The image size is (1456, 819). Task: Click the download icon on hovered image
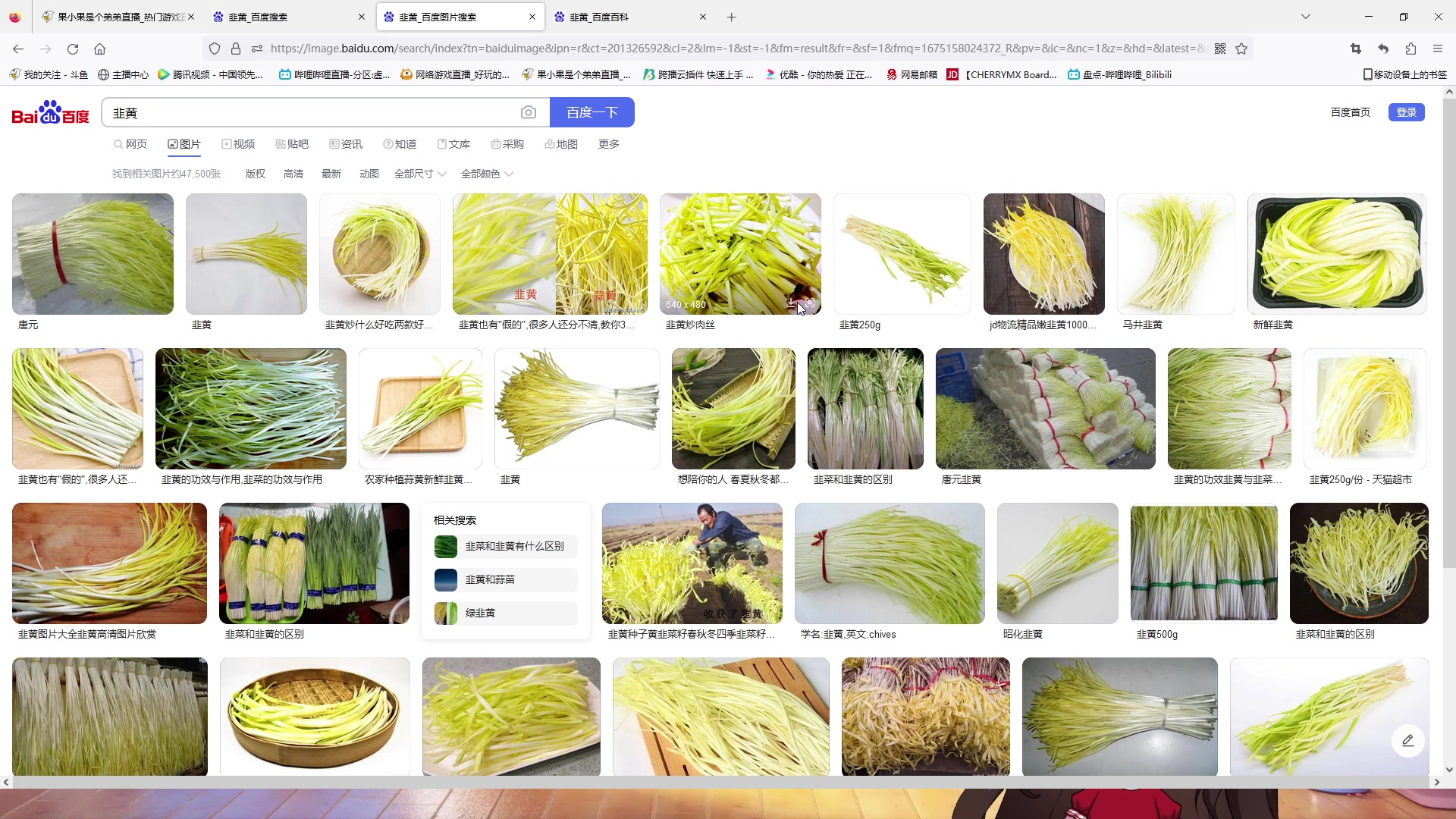792,303
